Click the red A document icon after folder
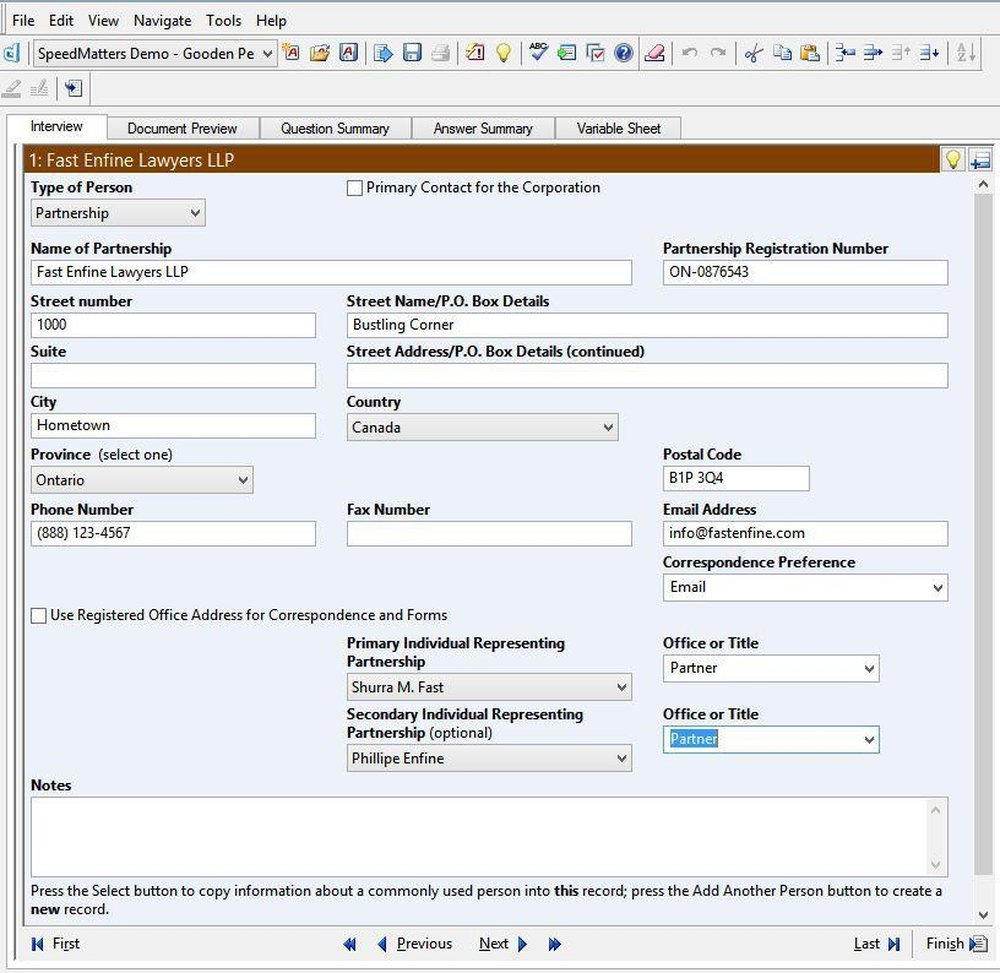The image size is (1000, 973). tap(348, 53)
